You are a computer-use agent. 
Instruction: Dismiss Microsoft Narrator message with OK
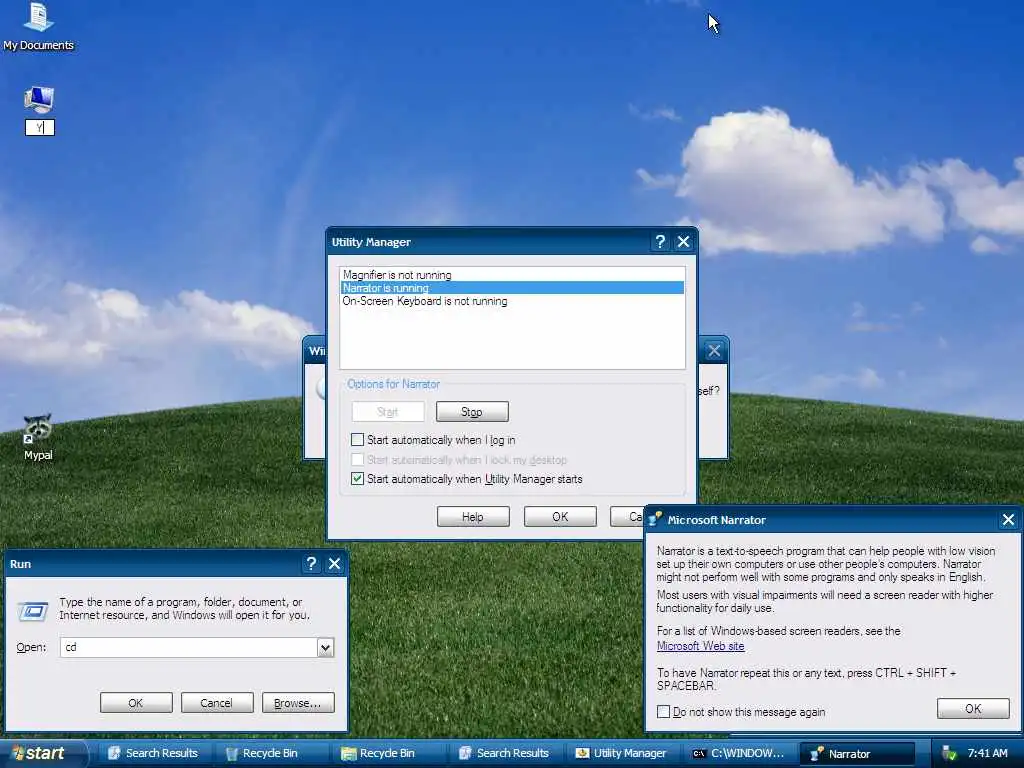973,709
